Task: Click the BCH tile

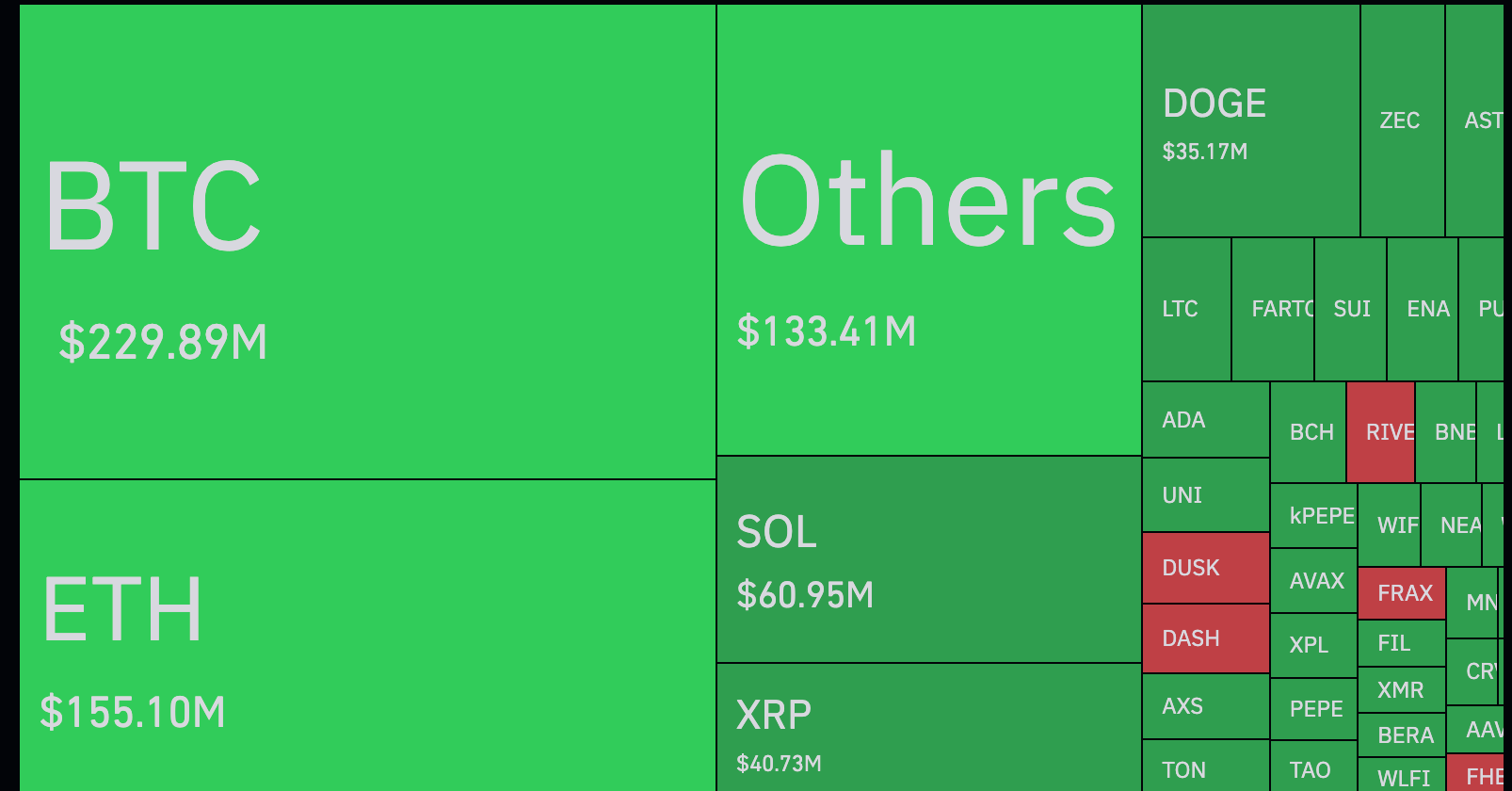Action: coord(1309,432)
